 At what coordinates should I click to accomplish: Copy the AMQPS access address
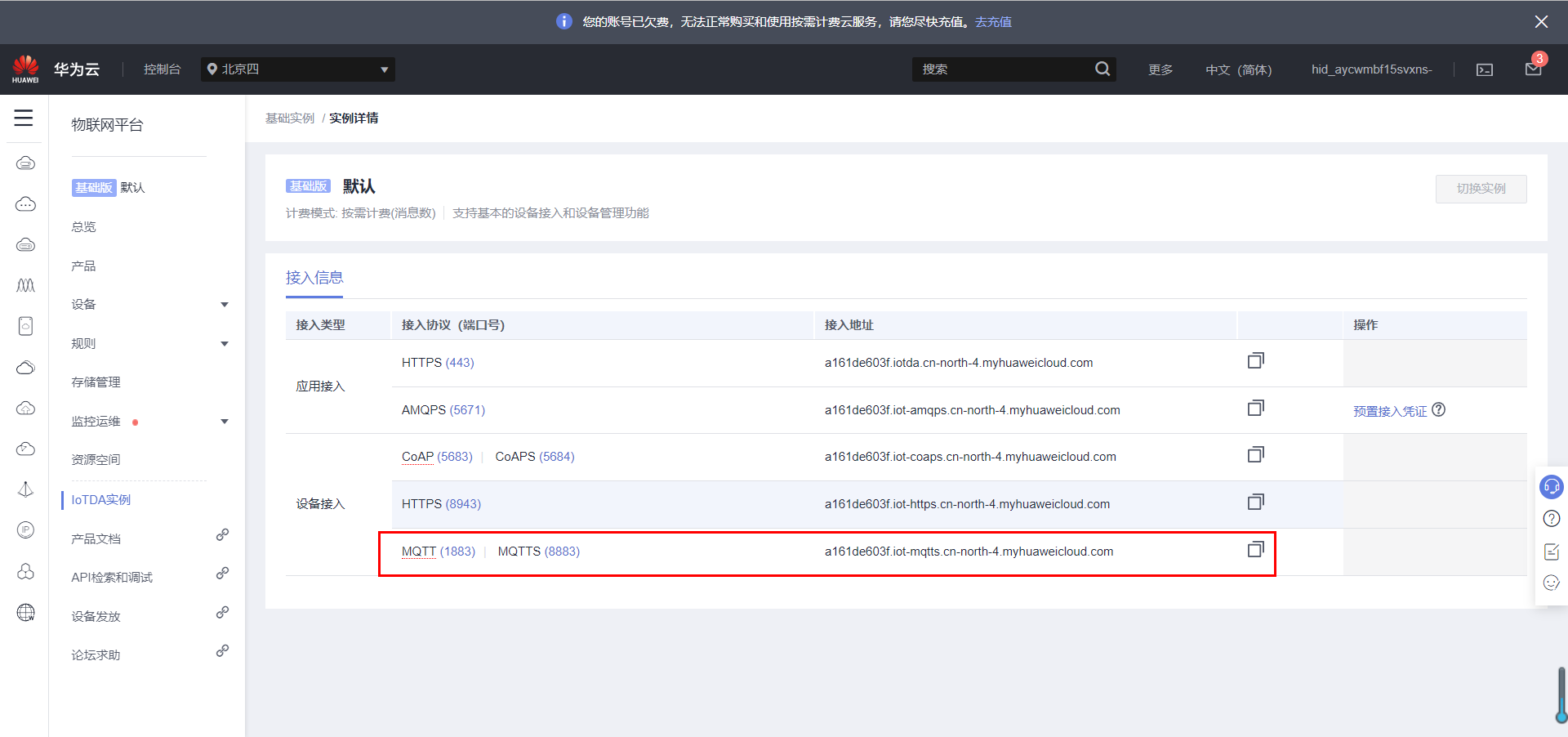(1256, 408)
